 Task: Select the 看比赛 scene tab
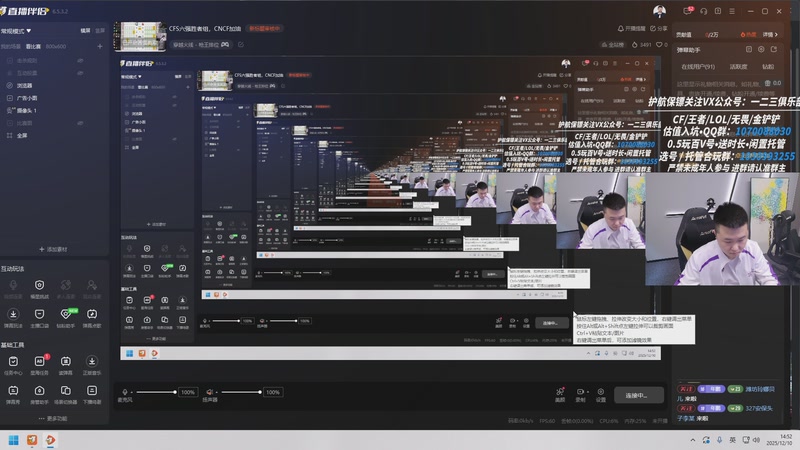coord(33,46)
